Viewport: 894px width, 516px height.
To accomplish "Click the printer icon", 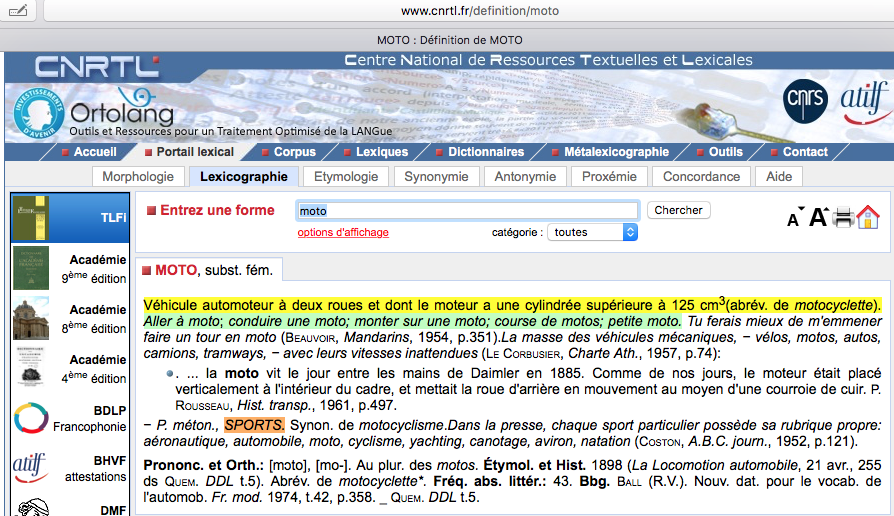I will click(843, 218).
